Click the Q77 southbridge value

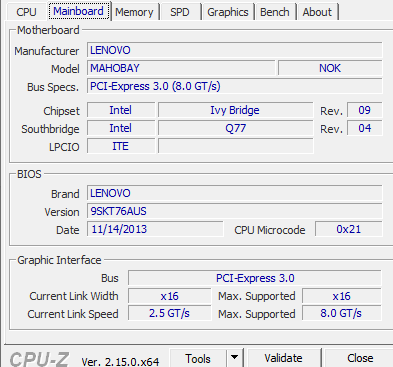tap(235, 128)
